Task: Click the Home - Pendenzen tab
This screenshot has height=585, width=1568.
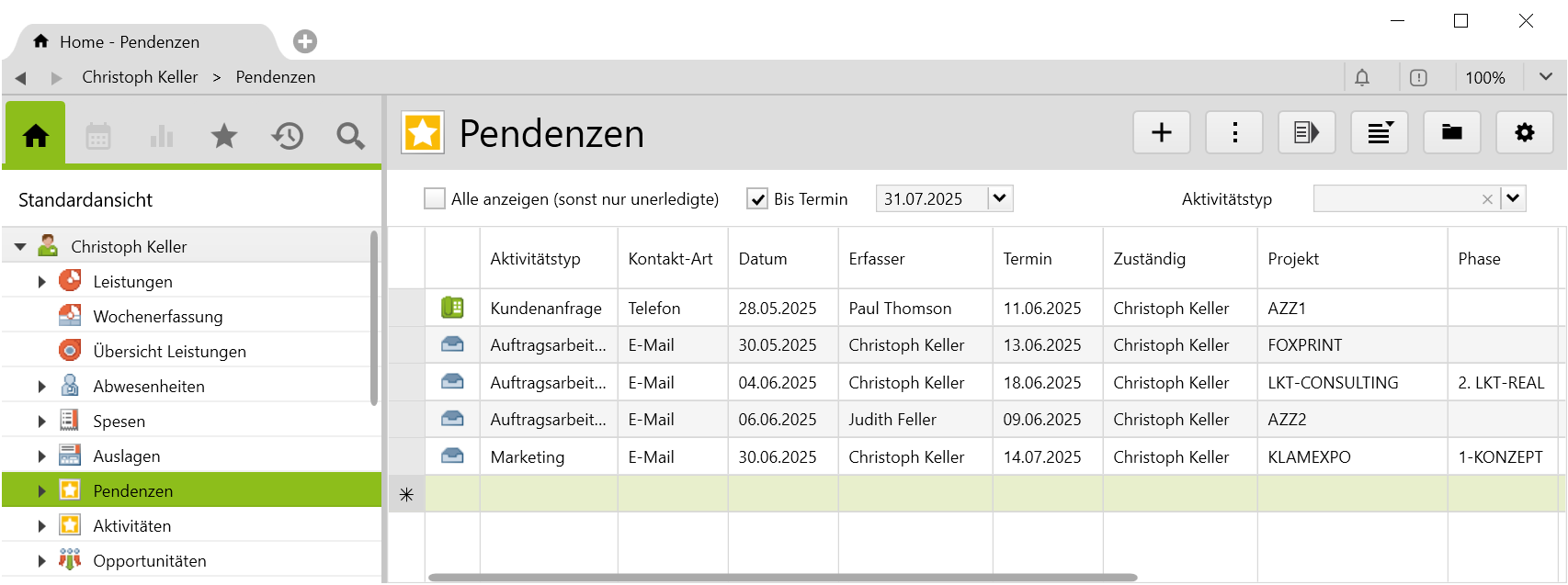Action: [x=129, y=42]
